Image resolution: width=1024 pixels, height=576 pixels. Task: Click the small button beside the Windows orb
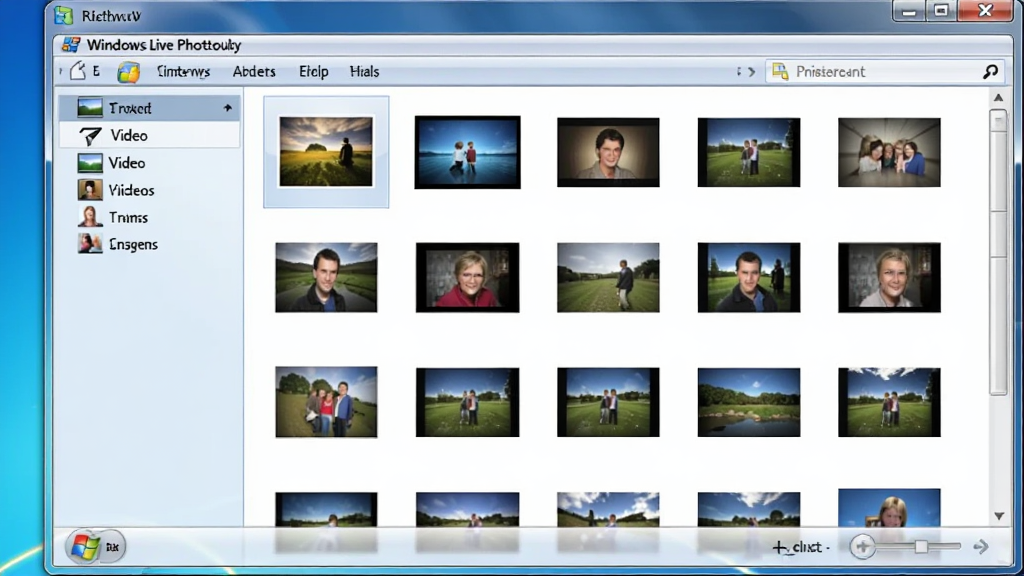click(x=112, y=547)
